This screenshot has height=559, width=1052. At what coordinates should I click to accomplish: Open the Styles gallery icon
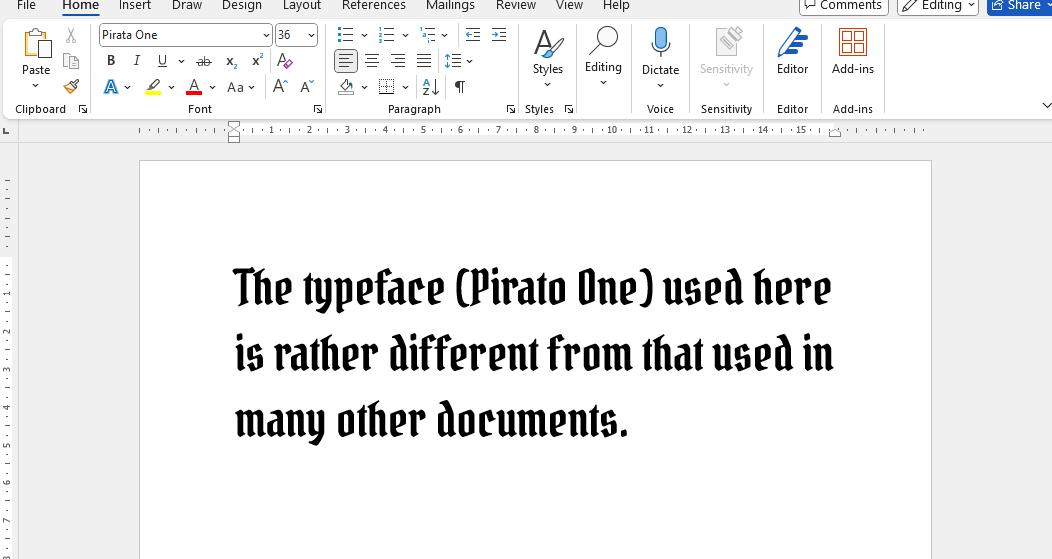click(548, 44)
